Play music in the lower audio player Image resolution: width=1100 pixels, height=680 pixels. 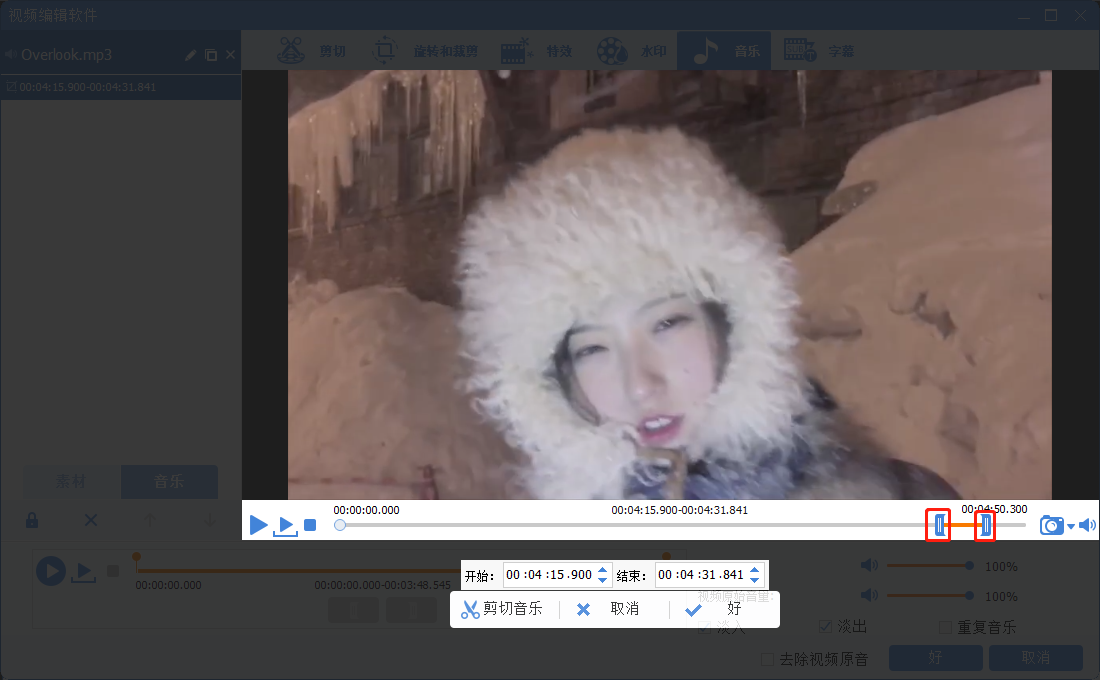pyautogui.click(x=51, y=571)
